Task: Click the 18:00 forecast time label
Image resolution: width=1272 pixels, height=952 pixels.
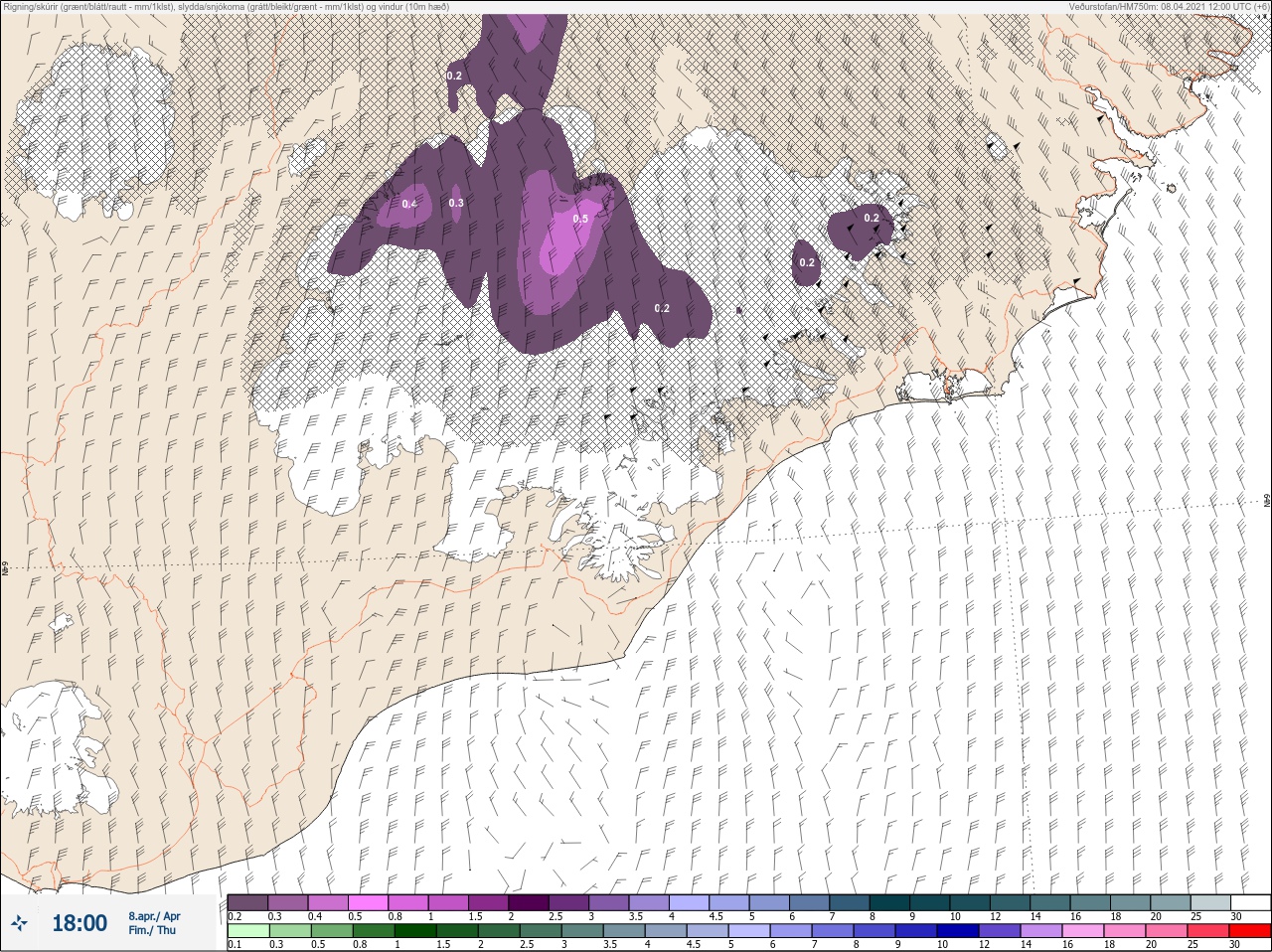Action: tap(79, 923)
